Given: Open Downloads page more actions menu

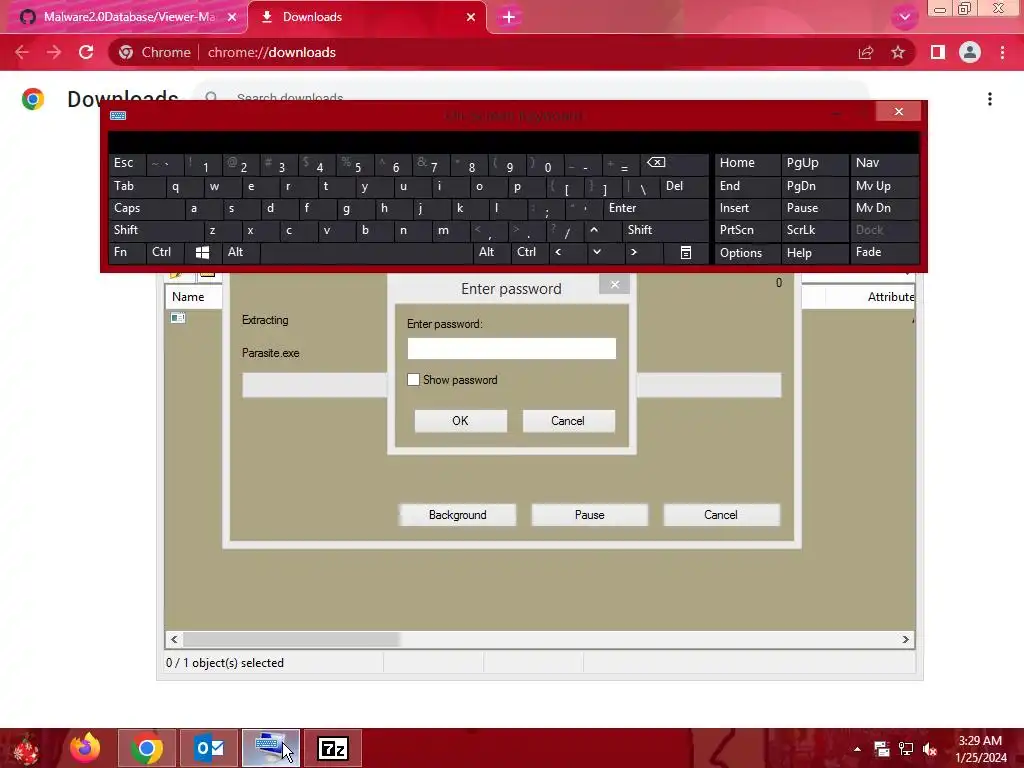Looking at the screenshot, I should pos(990,99).
